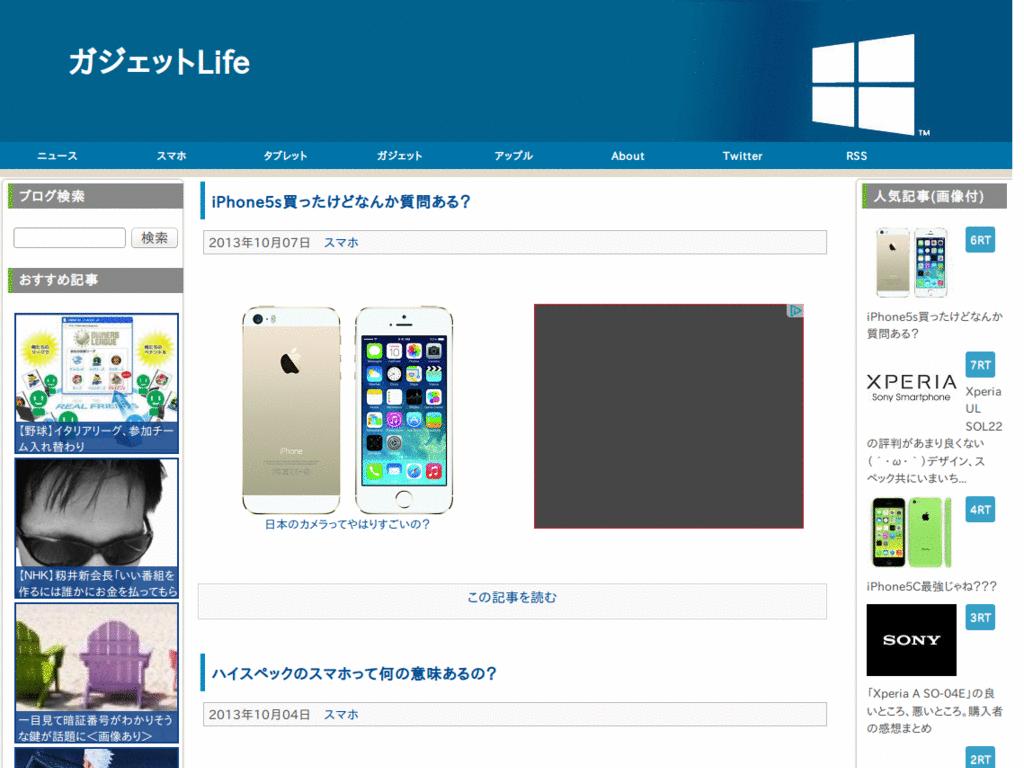Click the 7RT retweet badge
This screenshot has height=768, width=1024.
(x=980, y=365)
